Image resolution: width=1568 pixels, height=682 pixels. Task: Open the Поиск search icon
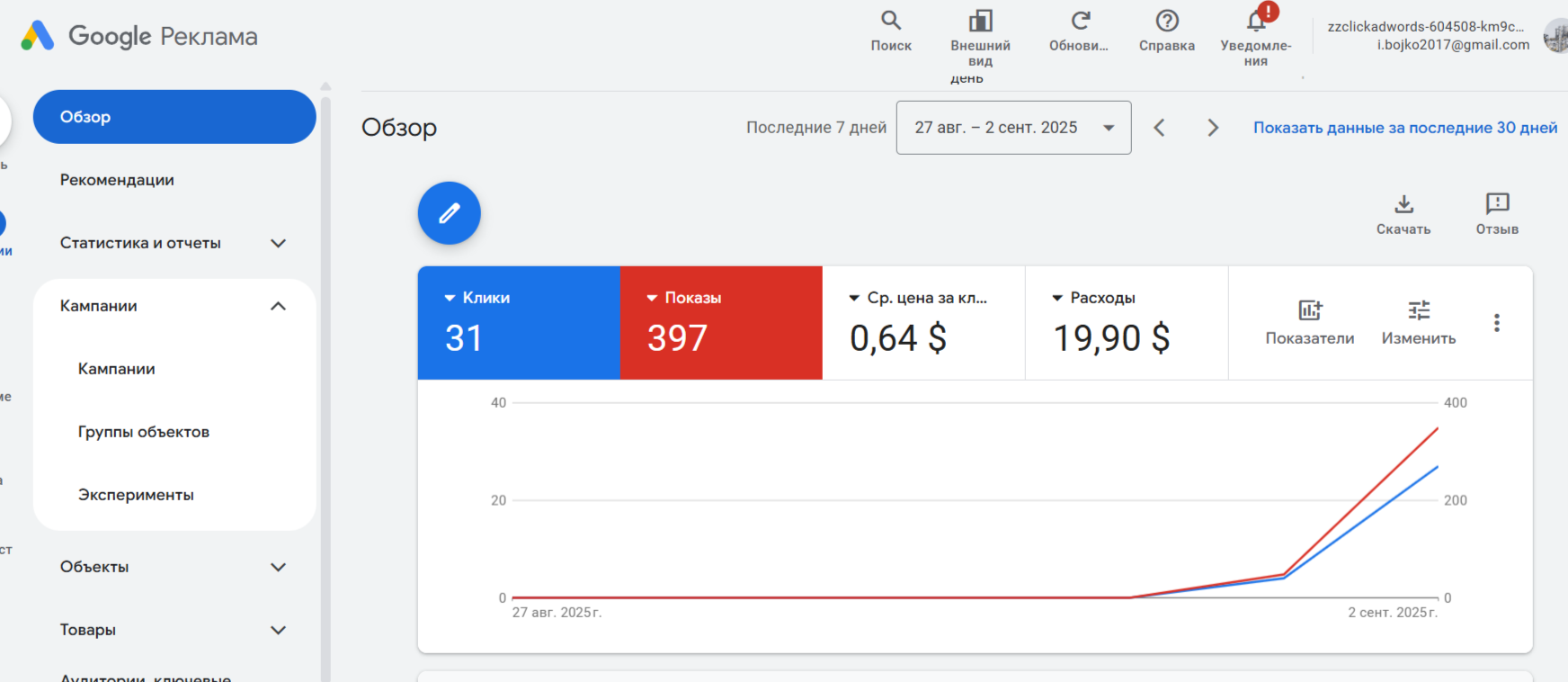[x=890, y=20]
